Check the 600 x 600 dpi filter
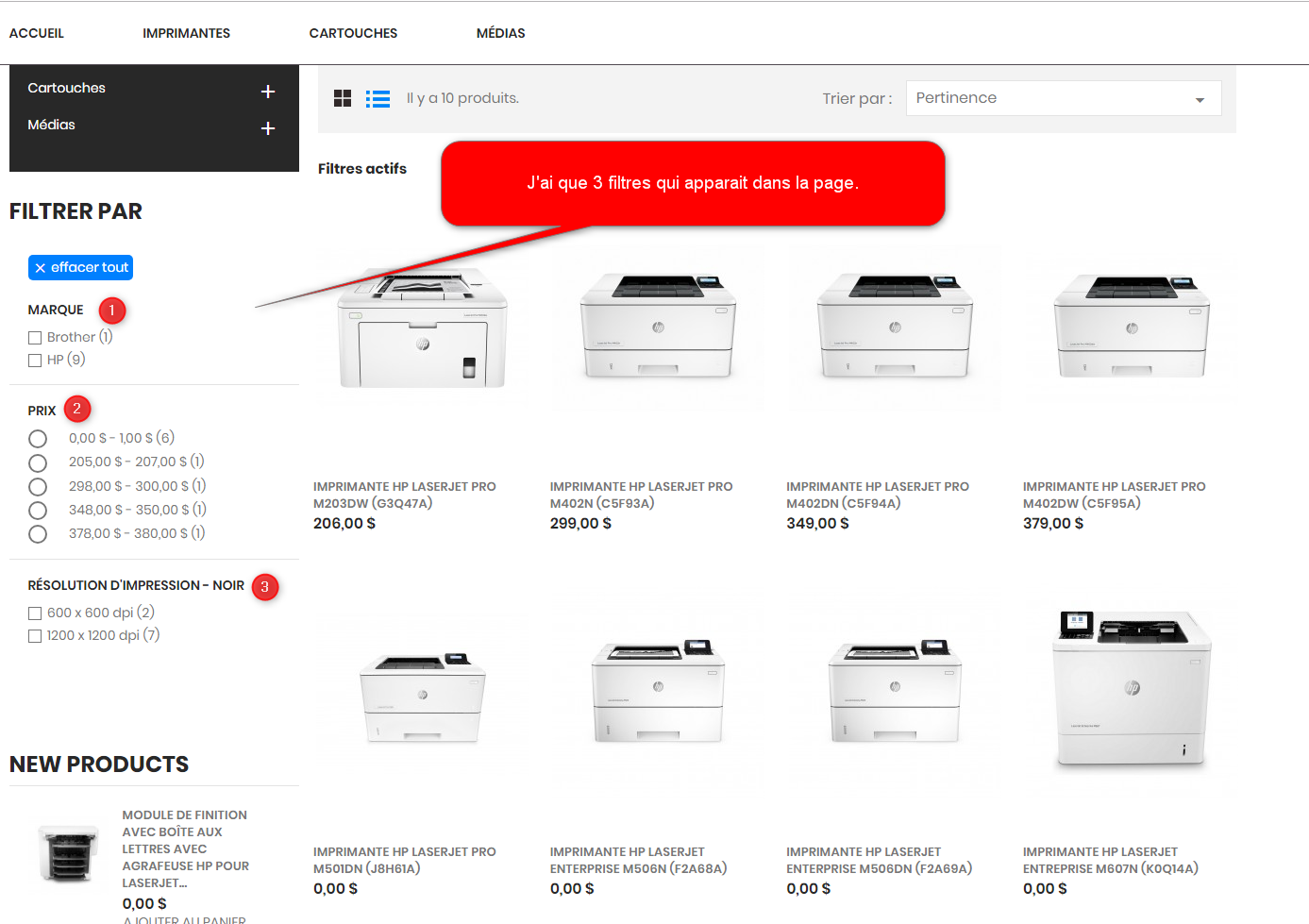 pyautogui.click(x=35, y=613)
